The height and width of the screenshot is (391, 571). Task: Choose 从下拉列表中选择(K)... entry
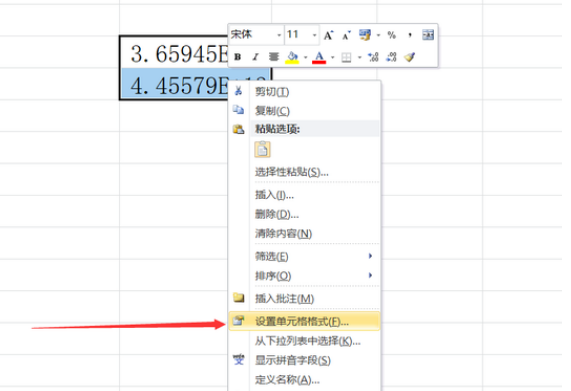click(304, 341)
